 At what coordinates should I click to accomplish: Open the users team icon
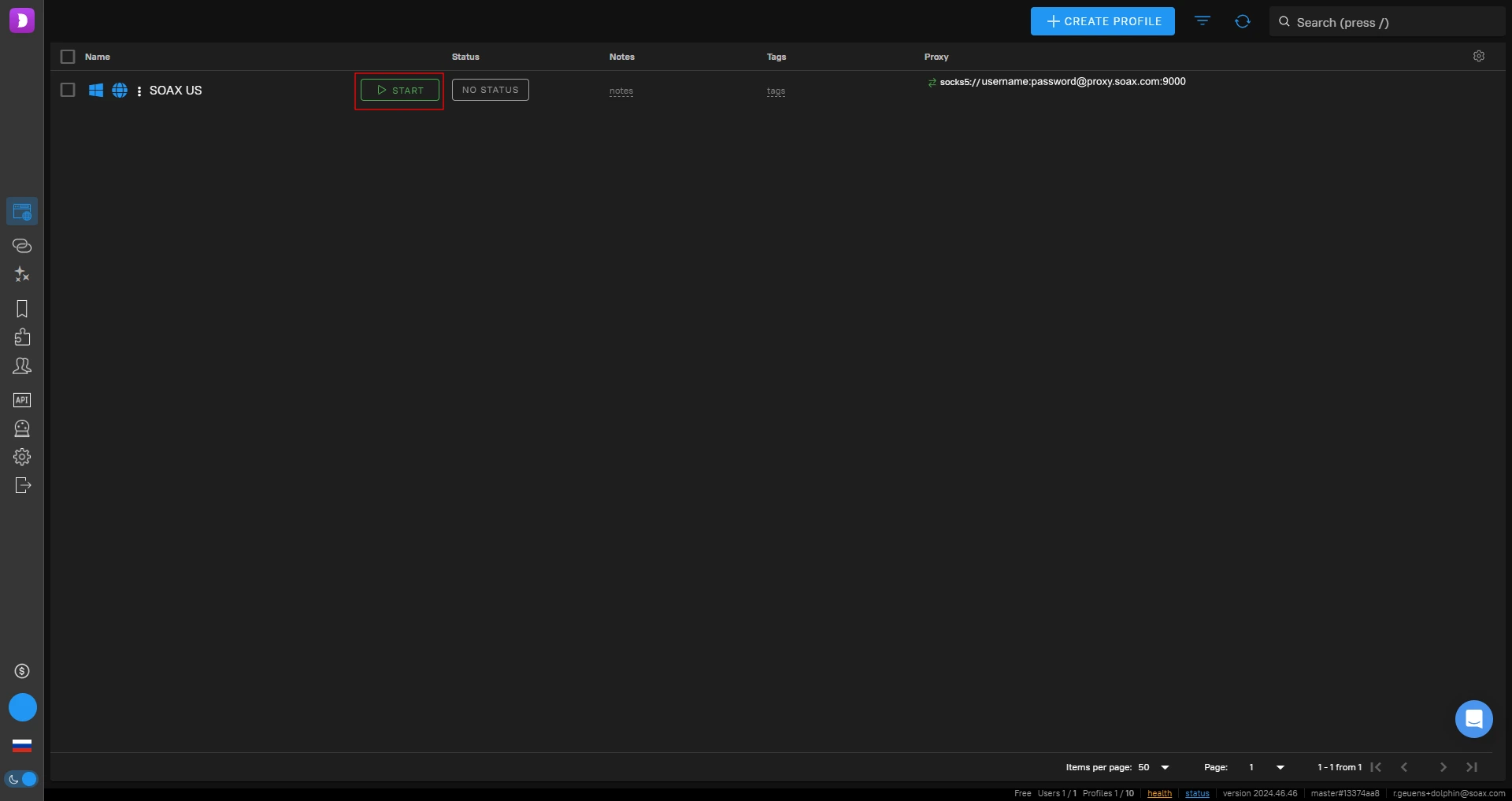(22, 366)
